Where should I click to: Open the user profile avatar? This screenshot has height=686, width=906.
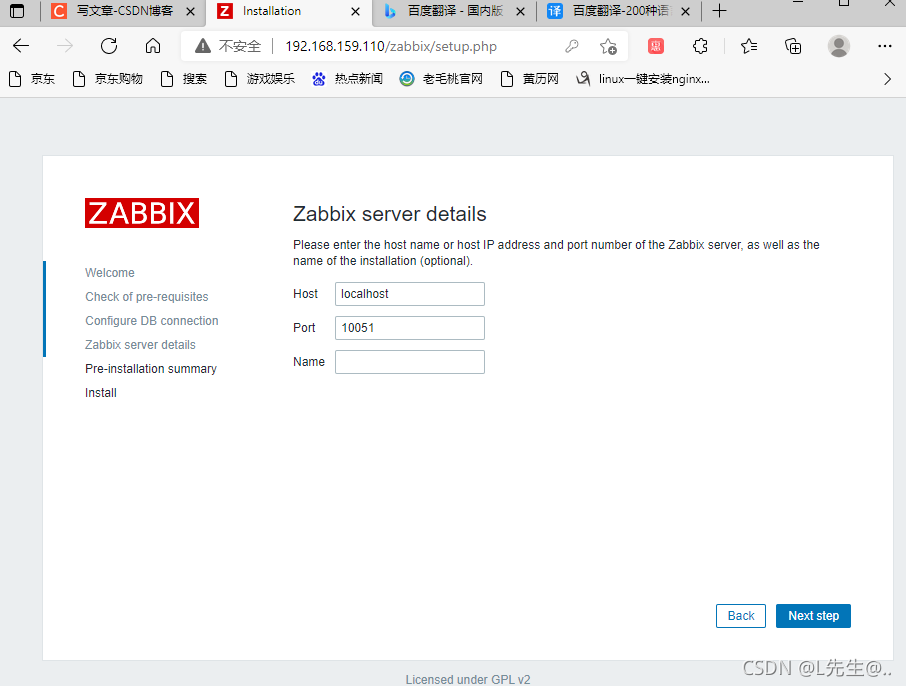coord(838,46)
